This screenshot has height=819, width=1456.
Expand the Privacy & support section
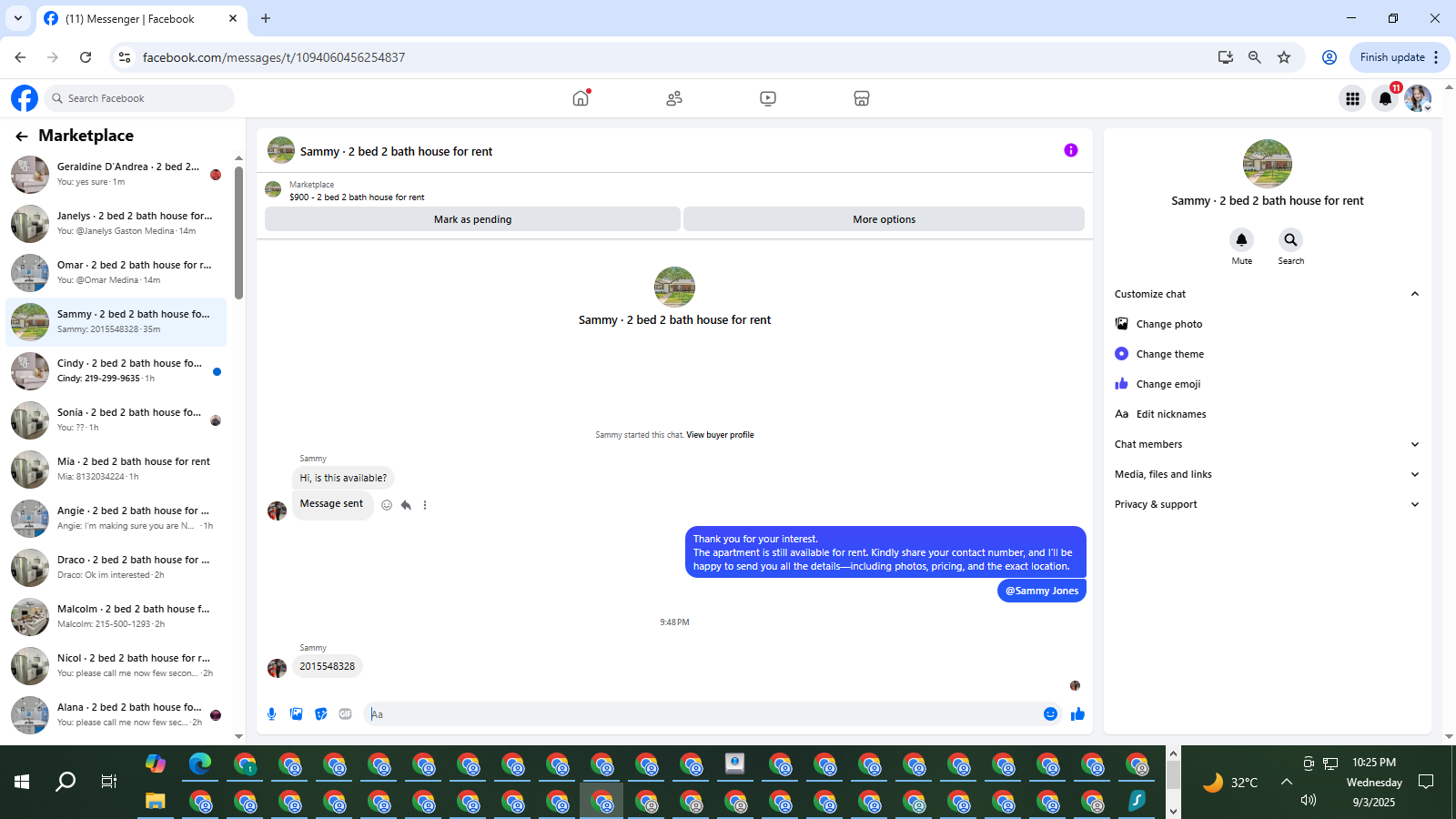click(x=1267, y=504)
